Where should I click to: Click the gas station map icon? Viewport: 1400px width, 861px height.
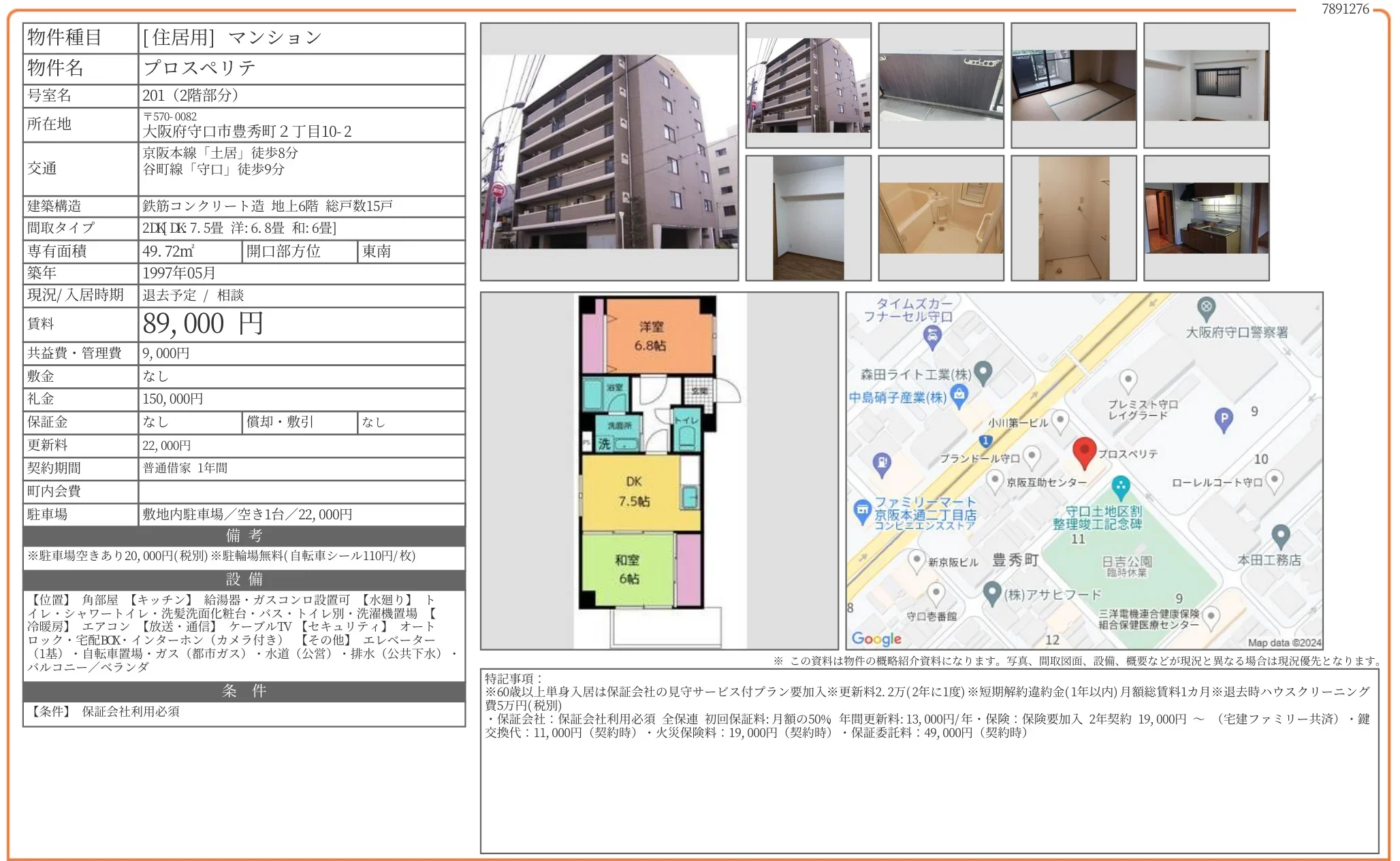[x=882, y=464]
